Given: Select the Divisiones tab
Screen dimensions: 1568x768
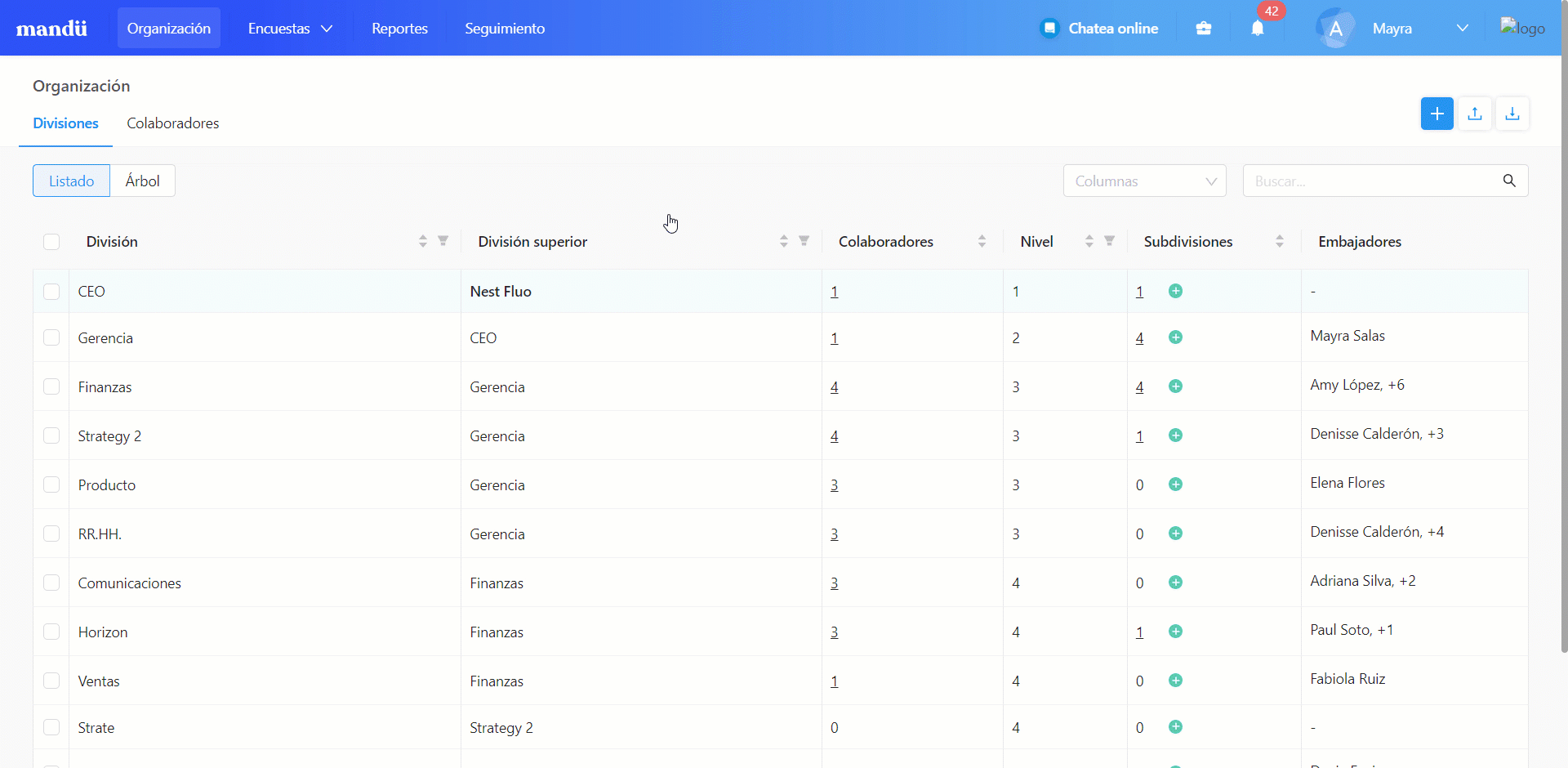Looking at the screenshot, I should 65,123.
